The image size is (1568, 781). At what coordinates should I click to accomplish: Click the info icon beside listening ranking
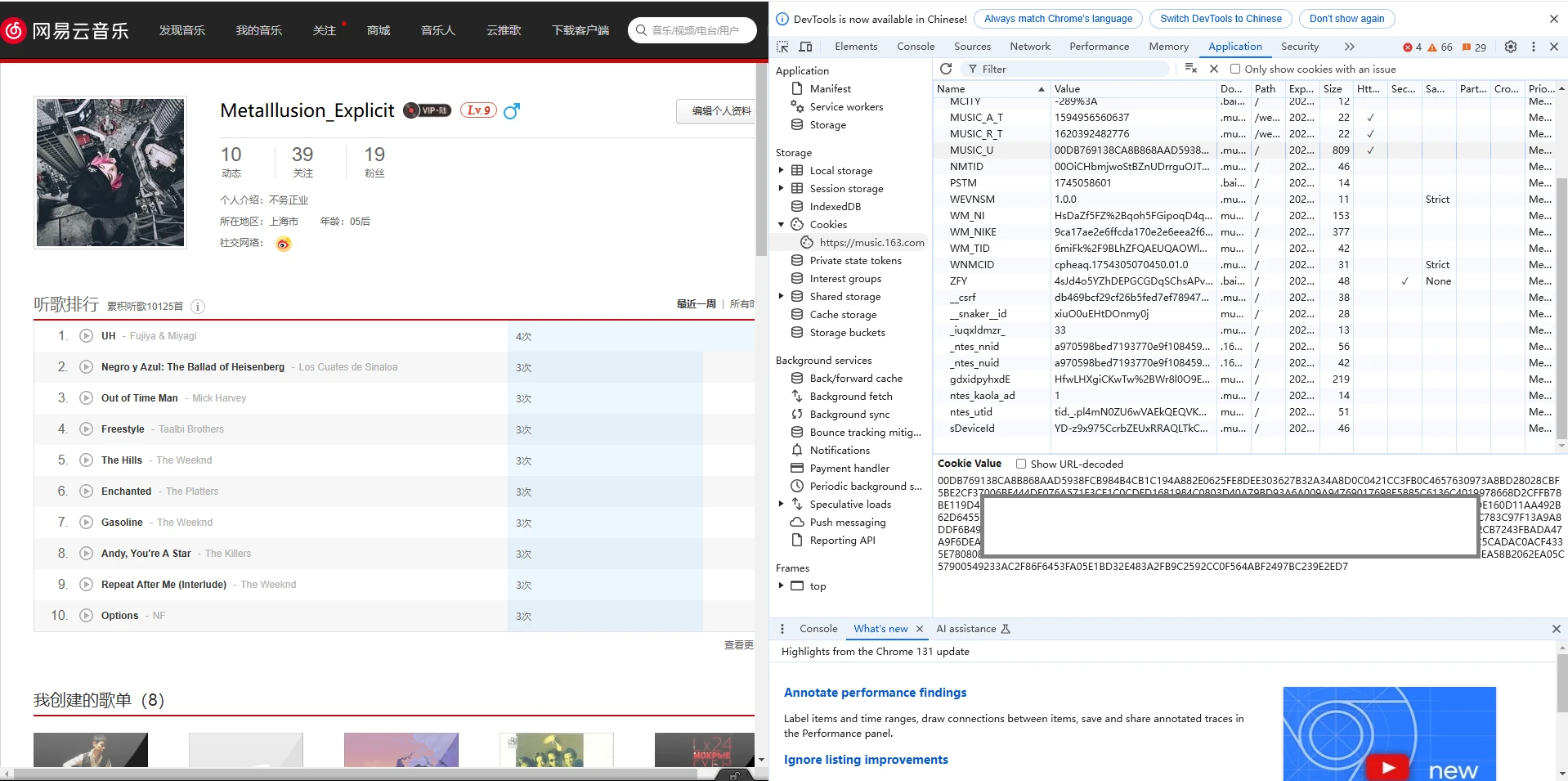198,307
